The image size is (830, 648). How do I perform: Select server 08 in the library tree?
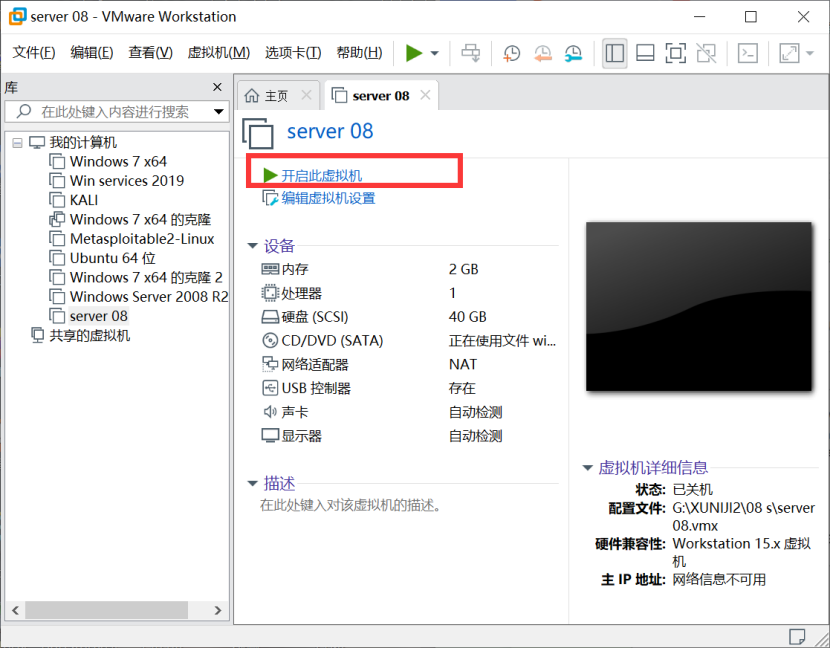tap(98, 316)
